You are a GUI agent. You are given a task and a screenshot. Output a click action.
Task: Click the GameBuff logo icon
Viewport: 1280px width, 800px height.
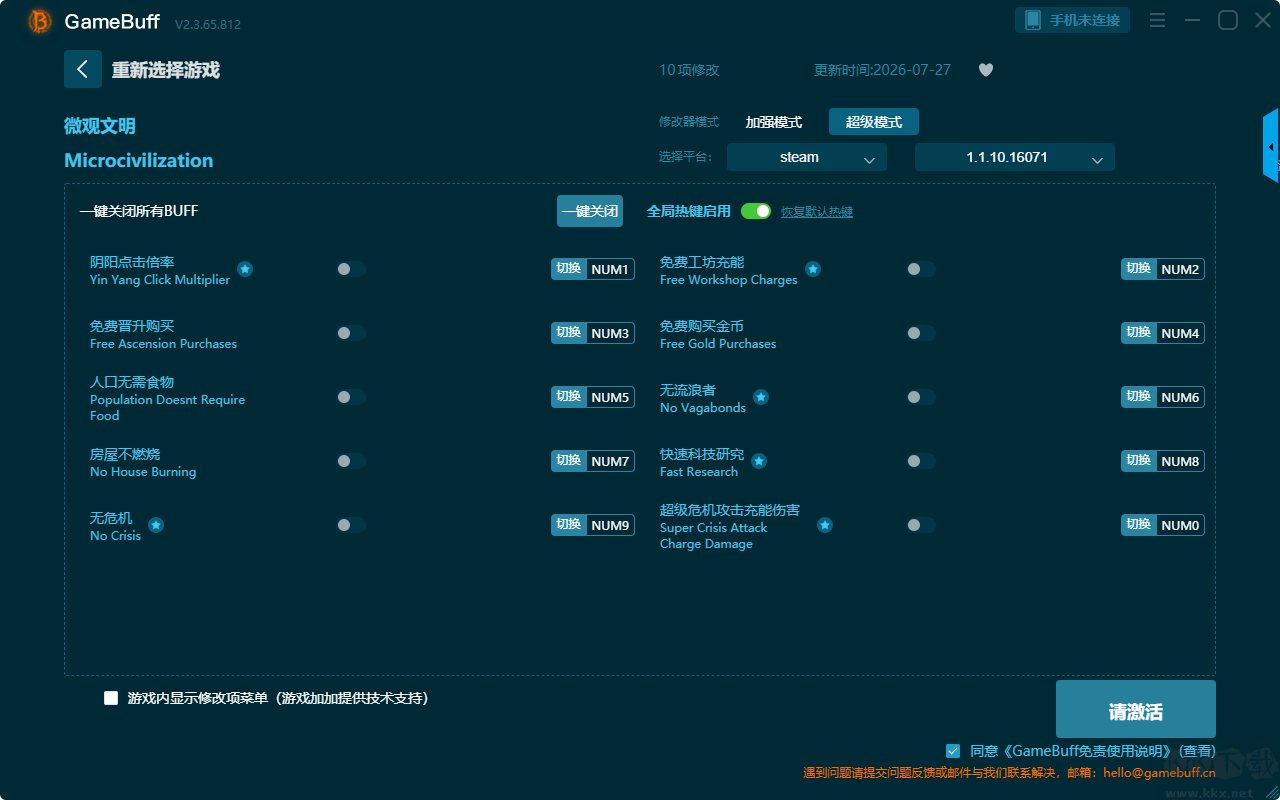tap(40, 21)
